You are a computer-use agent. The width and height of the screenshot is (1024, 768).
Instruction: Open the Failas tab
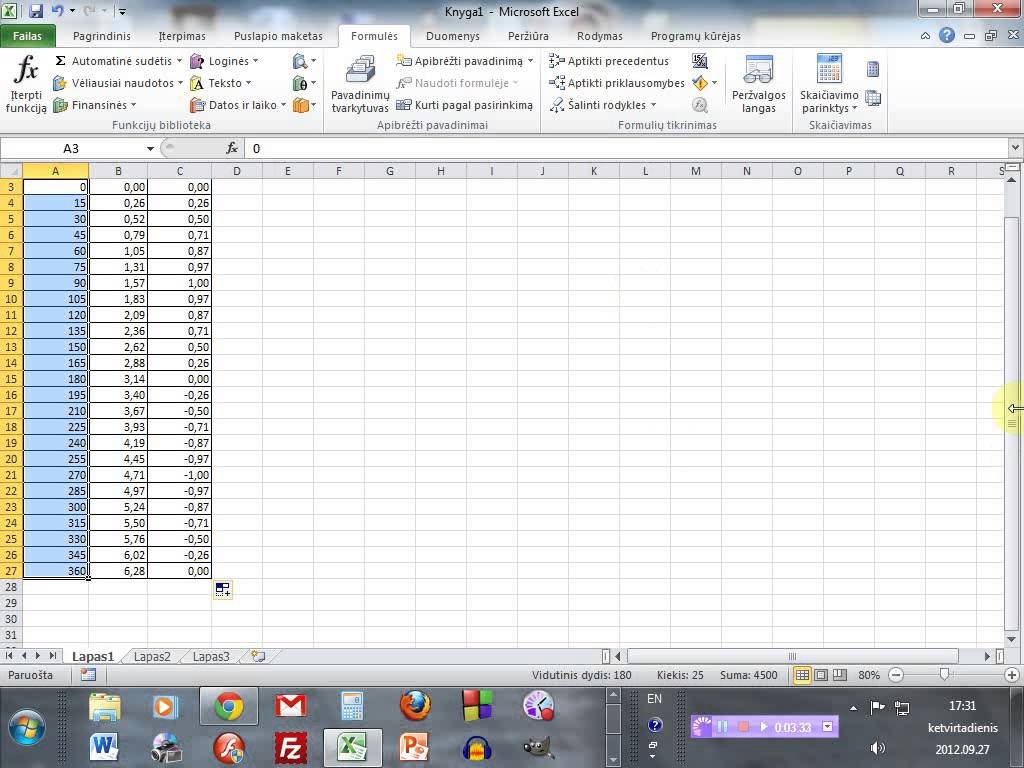point(27,36)
